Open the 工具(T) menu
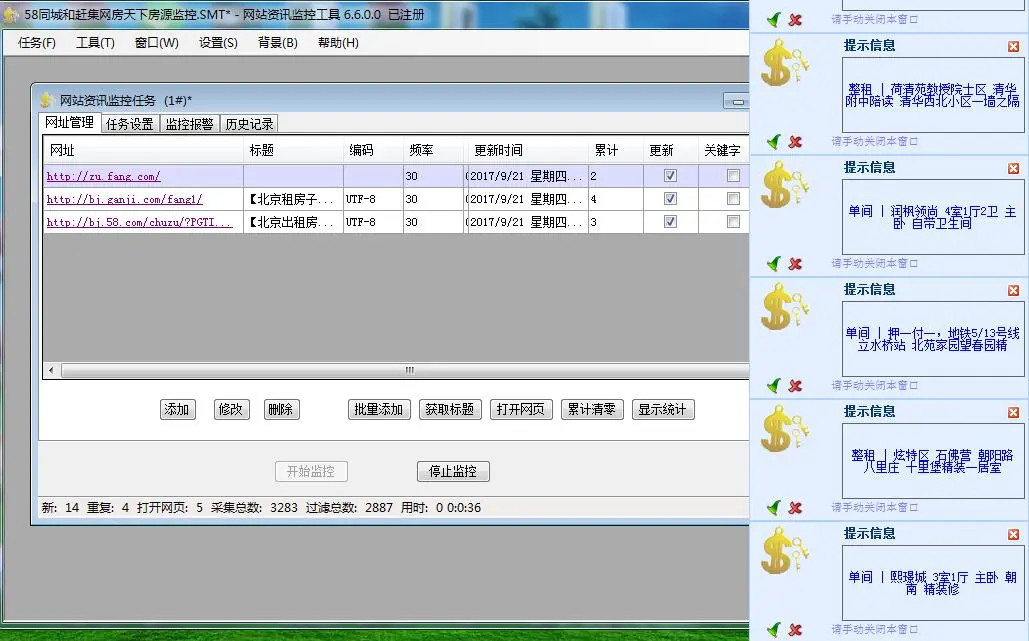 95,43
